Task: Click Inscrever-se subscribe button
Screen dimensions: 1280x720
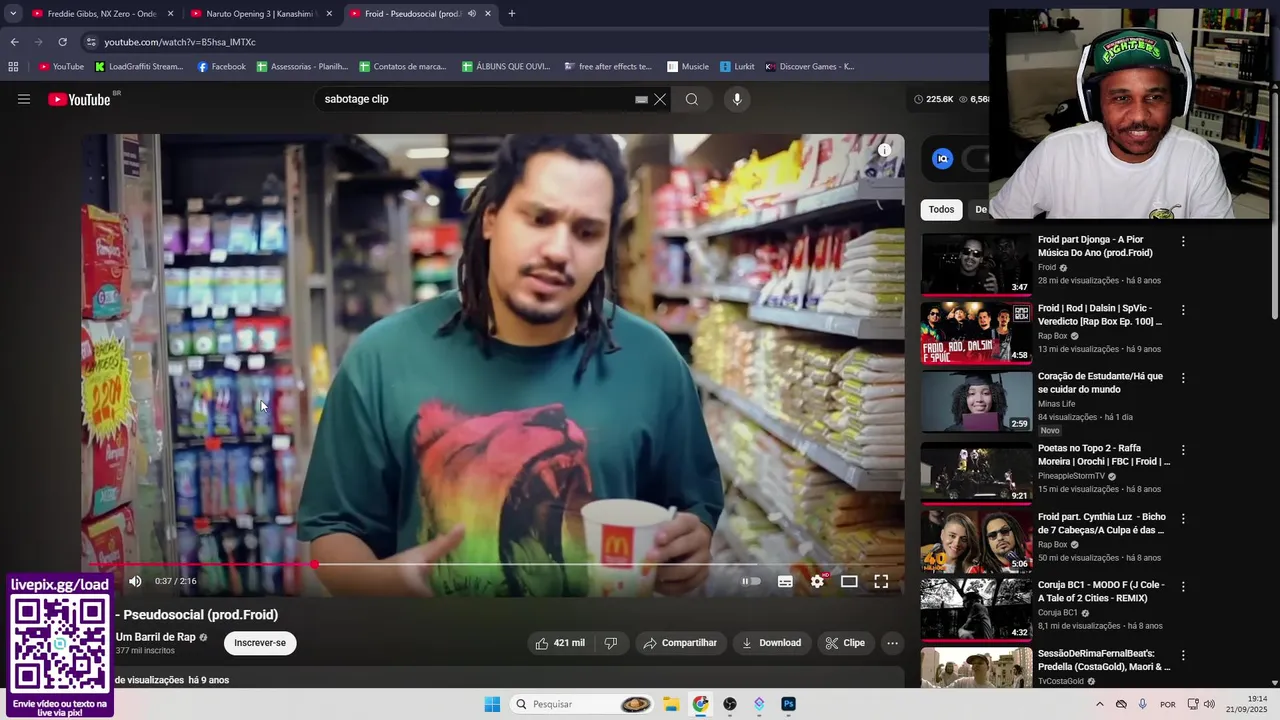Action: [x=260, y=643]
